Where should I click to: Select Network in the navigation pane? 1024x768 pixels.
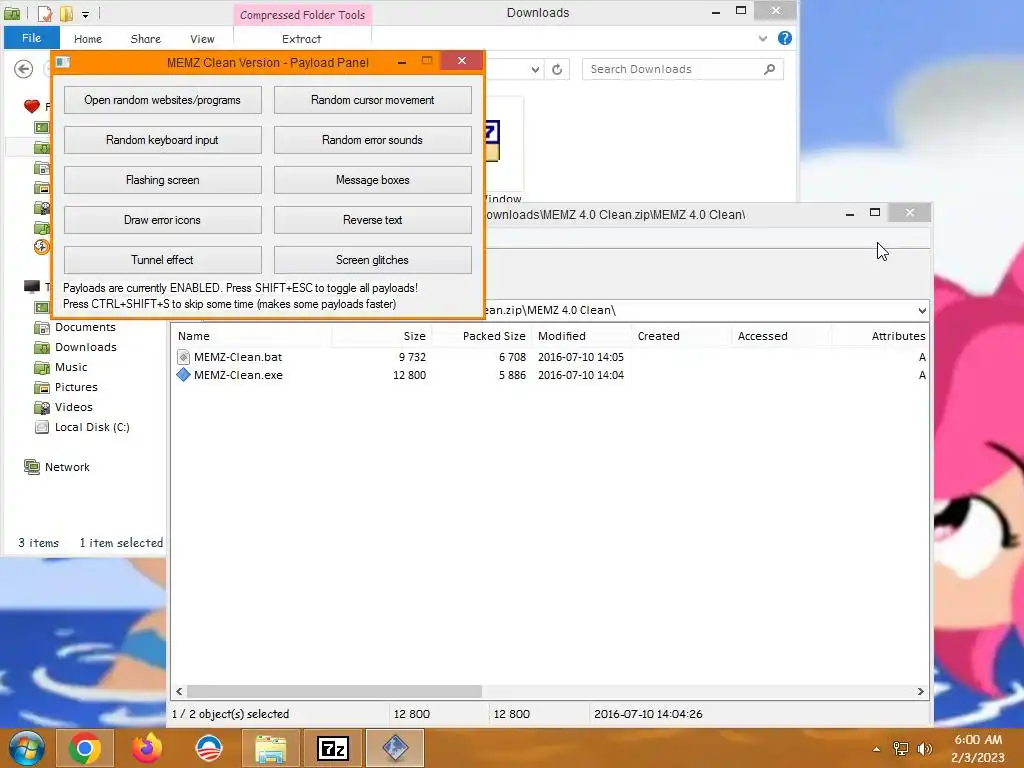click(67, 467)
